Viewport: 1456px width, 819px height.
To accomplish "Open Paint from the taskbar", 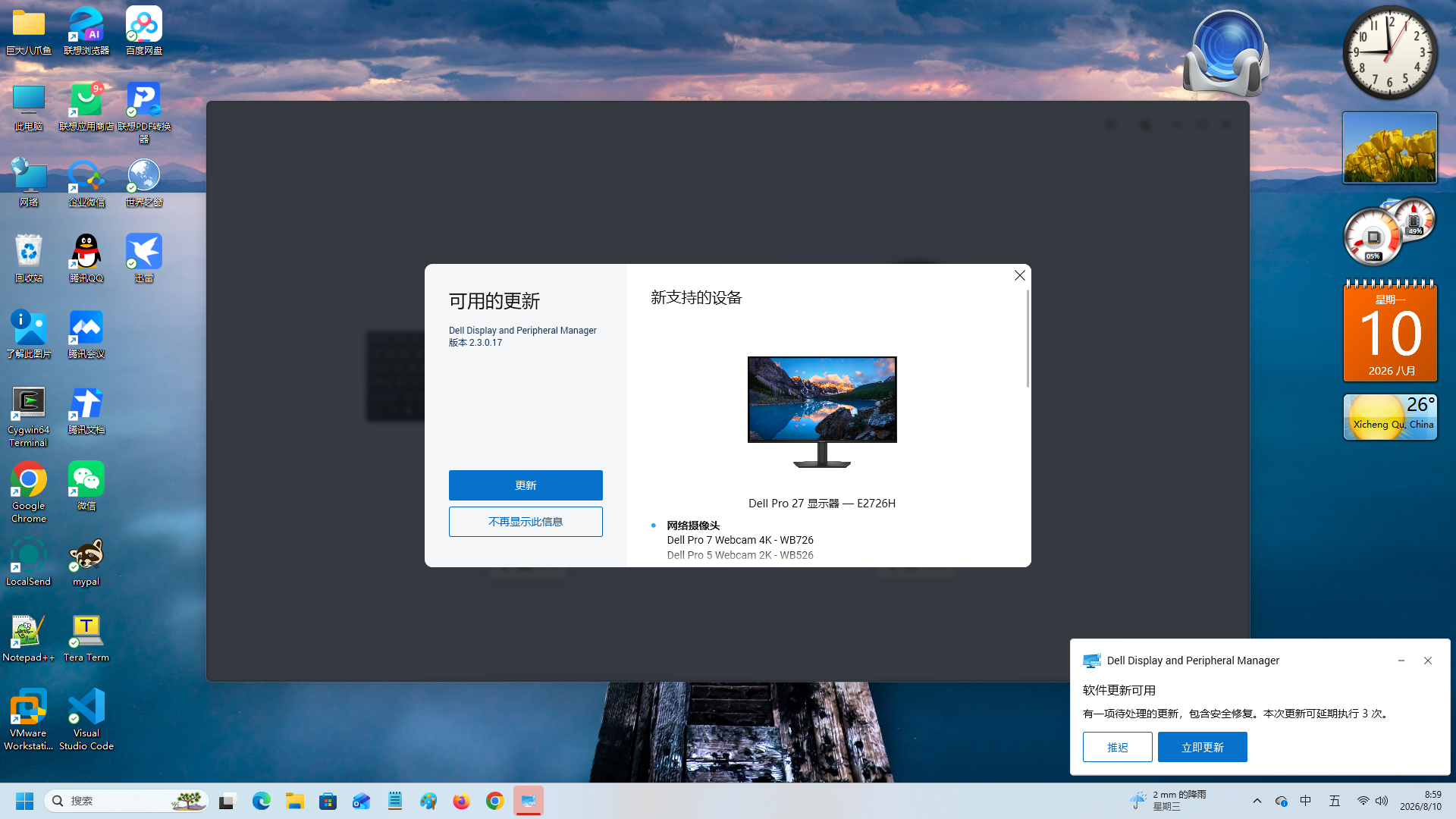I will point(428,801).
